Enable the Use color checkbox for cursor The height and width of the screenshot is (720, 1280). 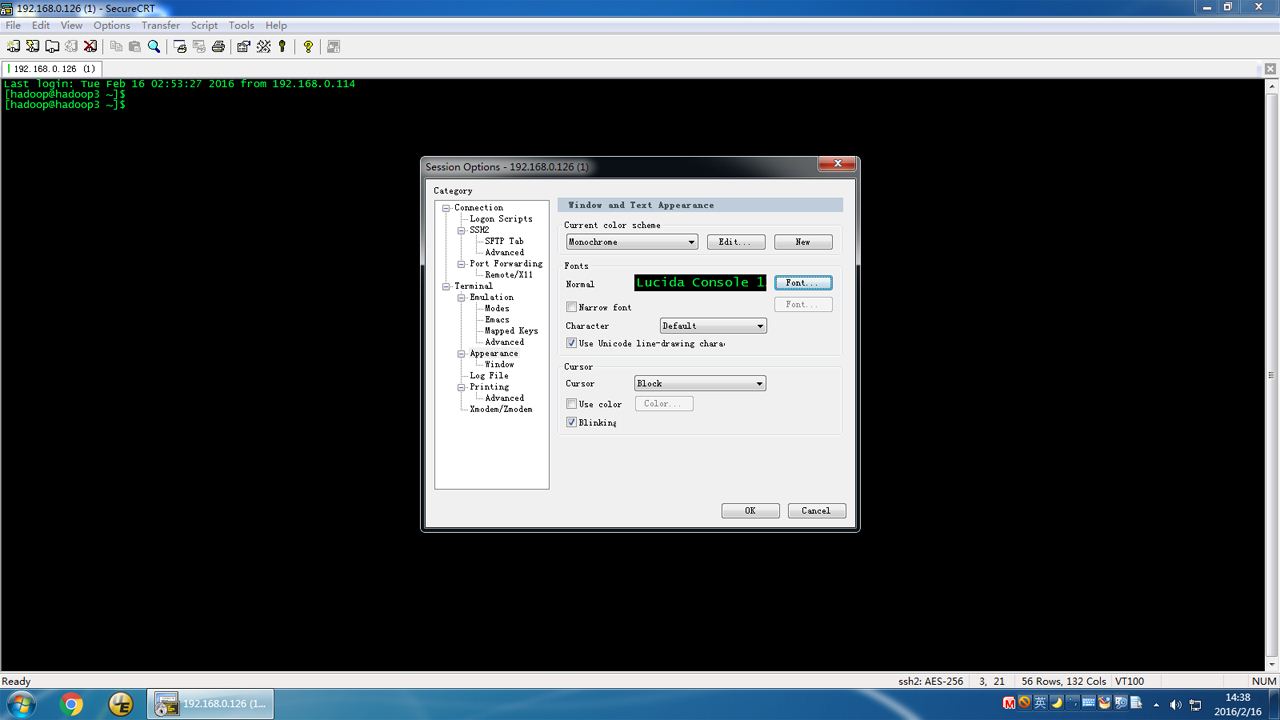pyautogui.click(x=572, y=404)
